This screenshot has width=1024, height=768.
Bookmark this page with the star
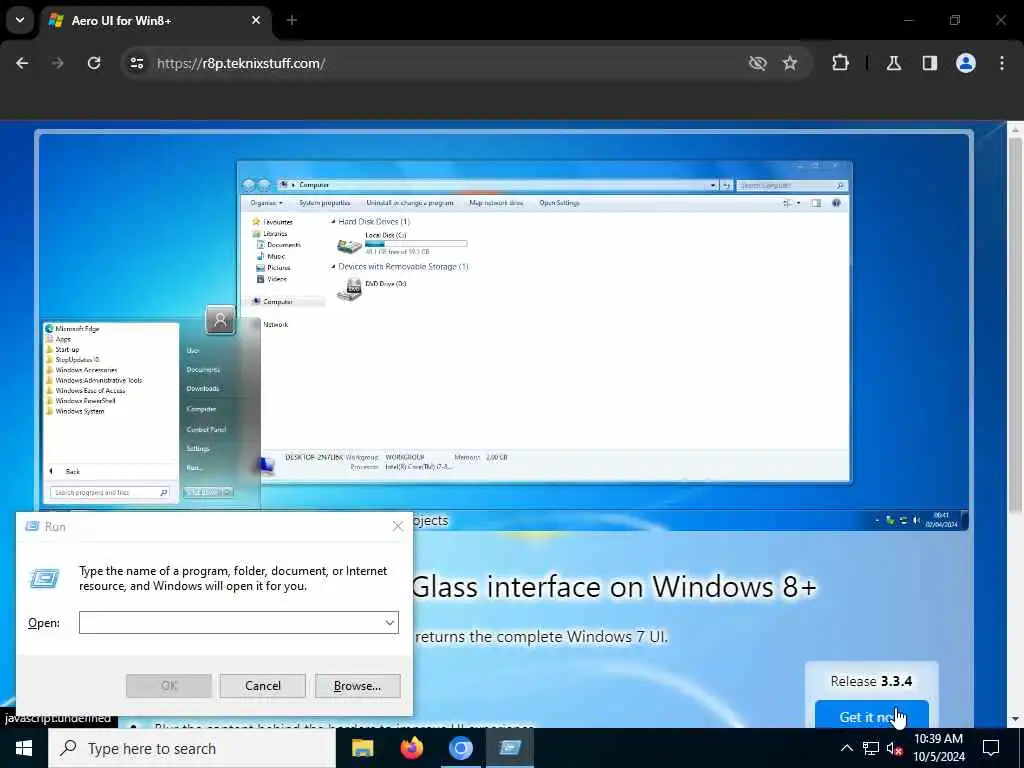[x=790, y=63]
